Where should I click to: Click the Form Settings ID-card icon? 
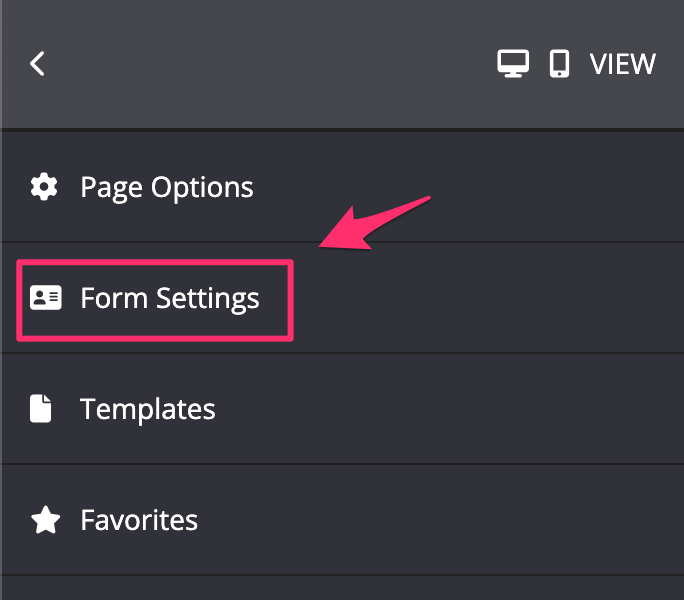tap(46, 298)
